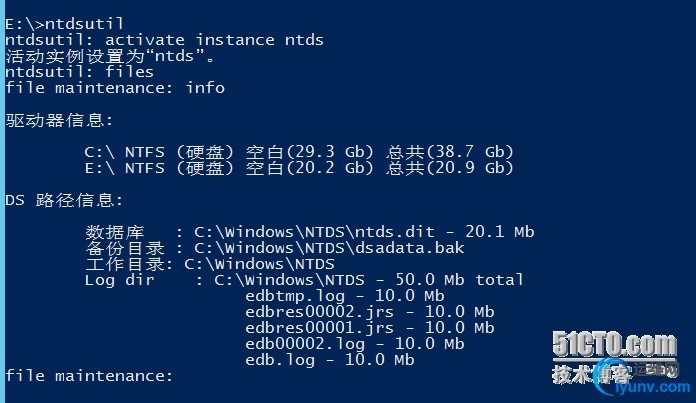Click the 51CTO.com watermark logo
696x403 pixels.
(614, 344)
